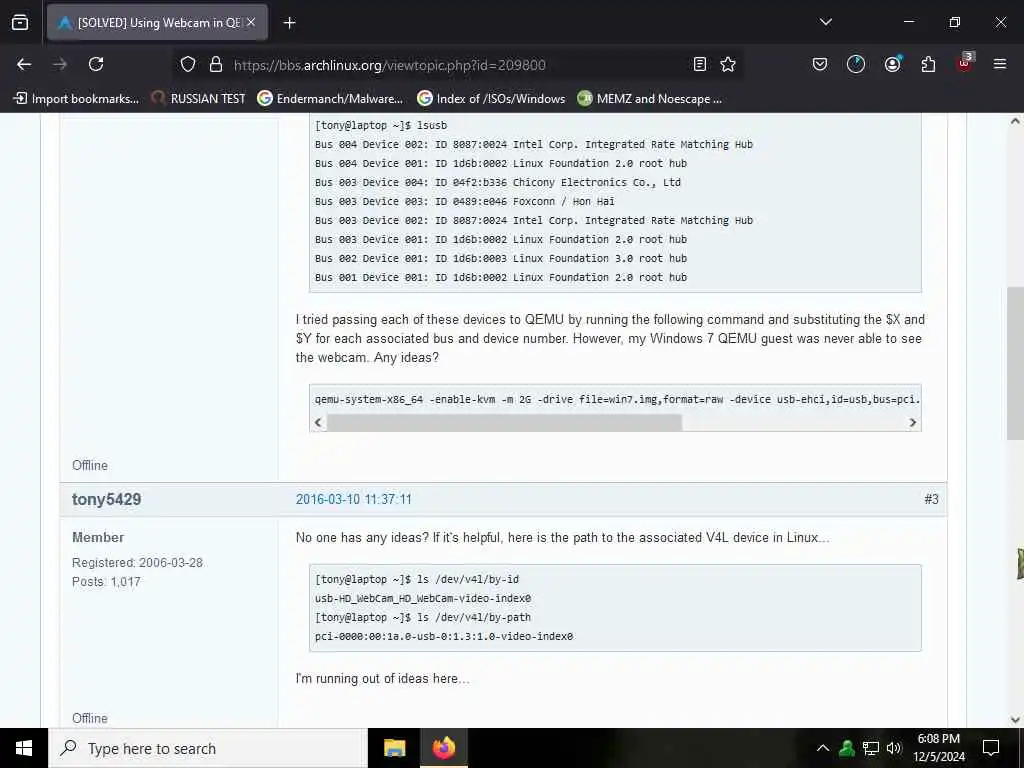The width and height of the screenshot is (1024, 768).
Task: Open tracking protection shield icon
Action: click(188, 64)
